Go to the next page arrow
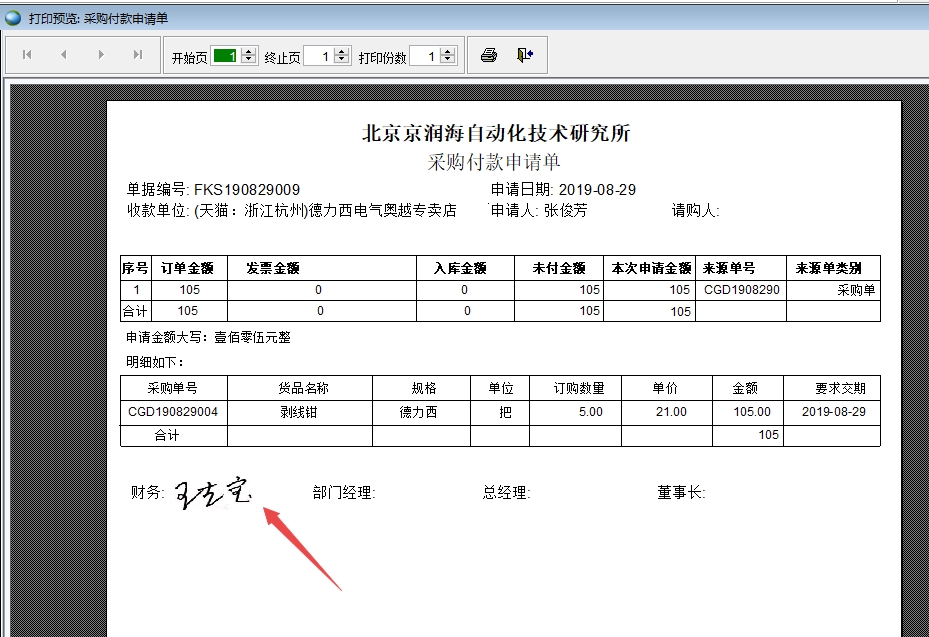This screenshot has height=637, width=929. pyautogui.click(x=101, y=55)
